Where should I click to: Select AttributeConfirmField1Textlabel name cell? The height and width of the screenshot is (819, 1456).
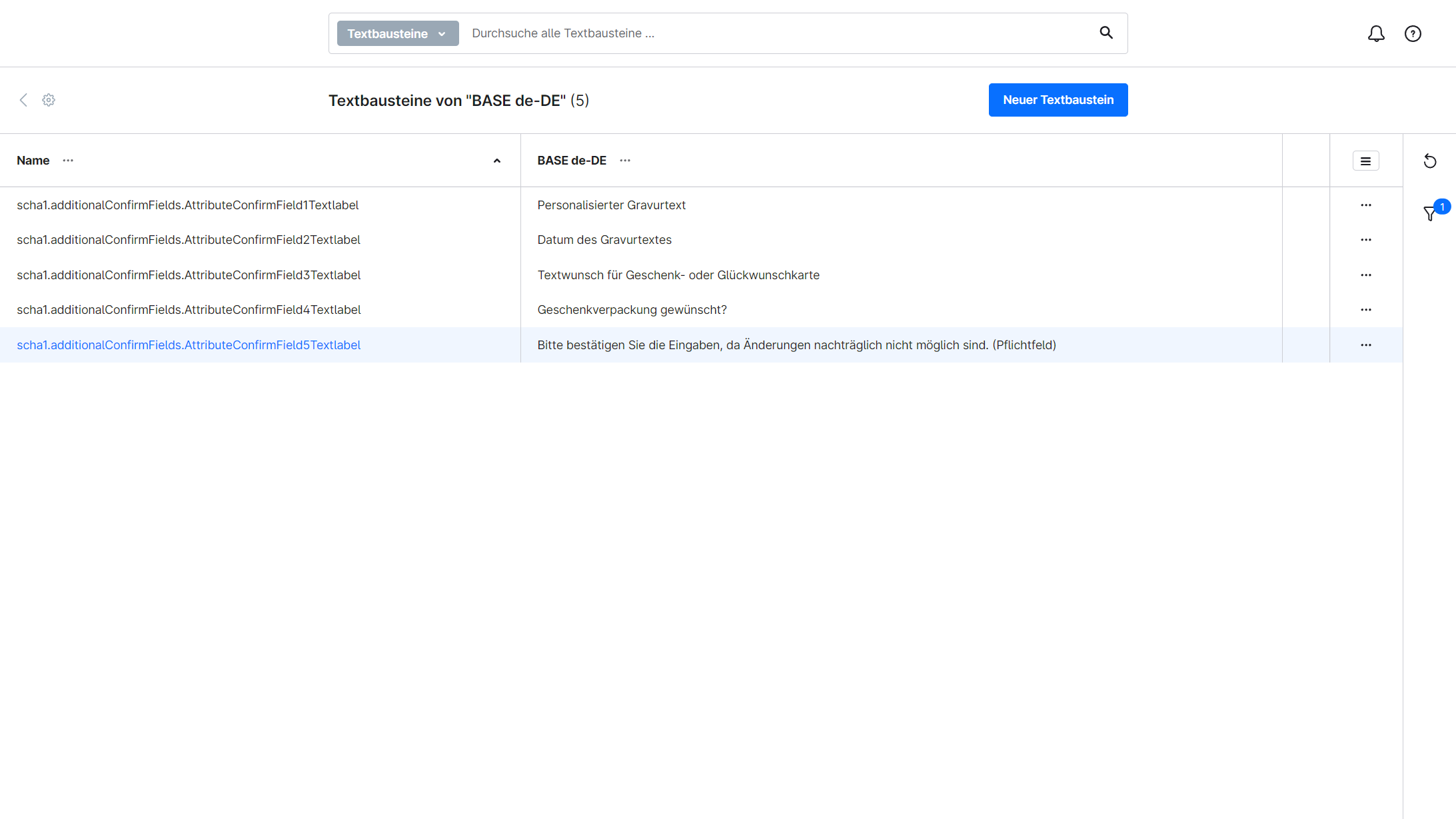(x=260, y=205)
